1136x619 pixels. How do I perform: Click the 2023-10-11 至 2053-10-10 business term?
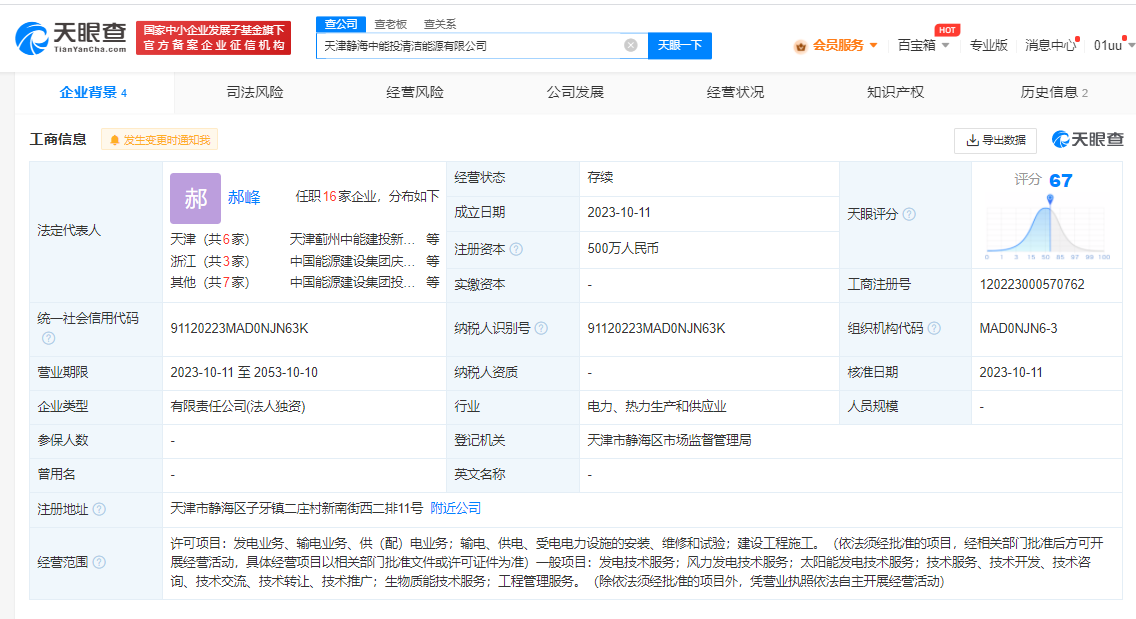[x=244, y=373]
